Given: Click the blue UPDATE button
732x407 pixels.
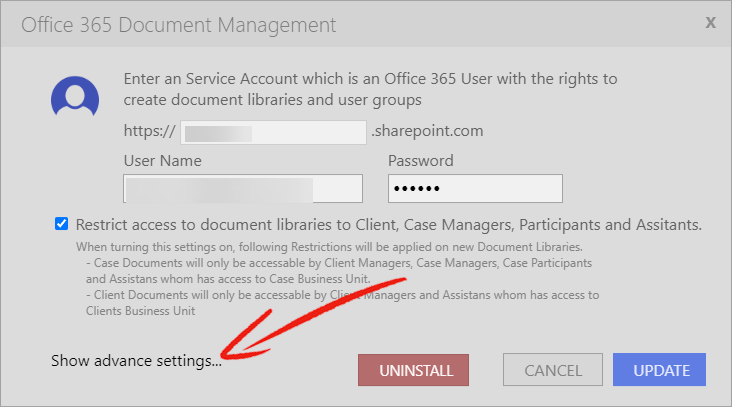Looking at the screenshot, I should [659, 370].
